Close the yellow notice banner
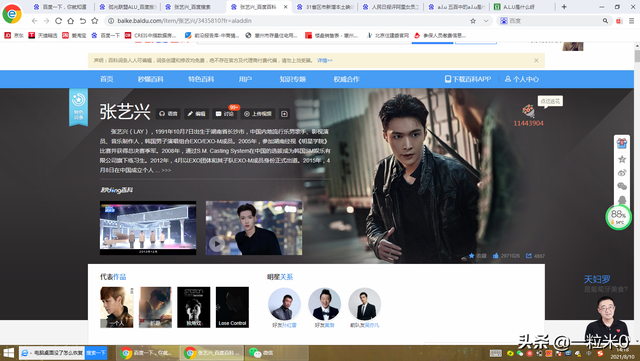The height and width of the screenshot is (361, 640). (x=536, y=60)
